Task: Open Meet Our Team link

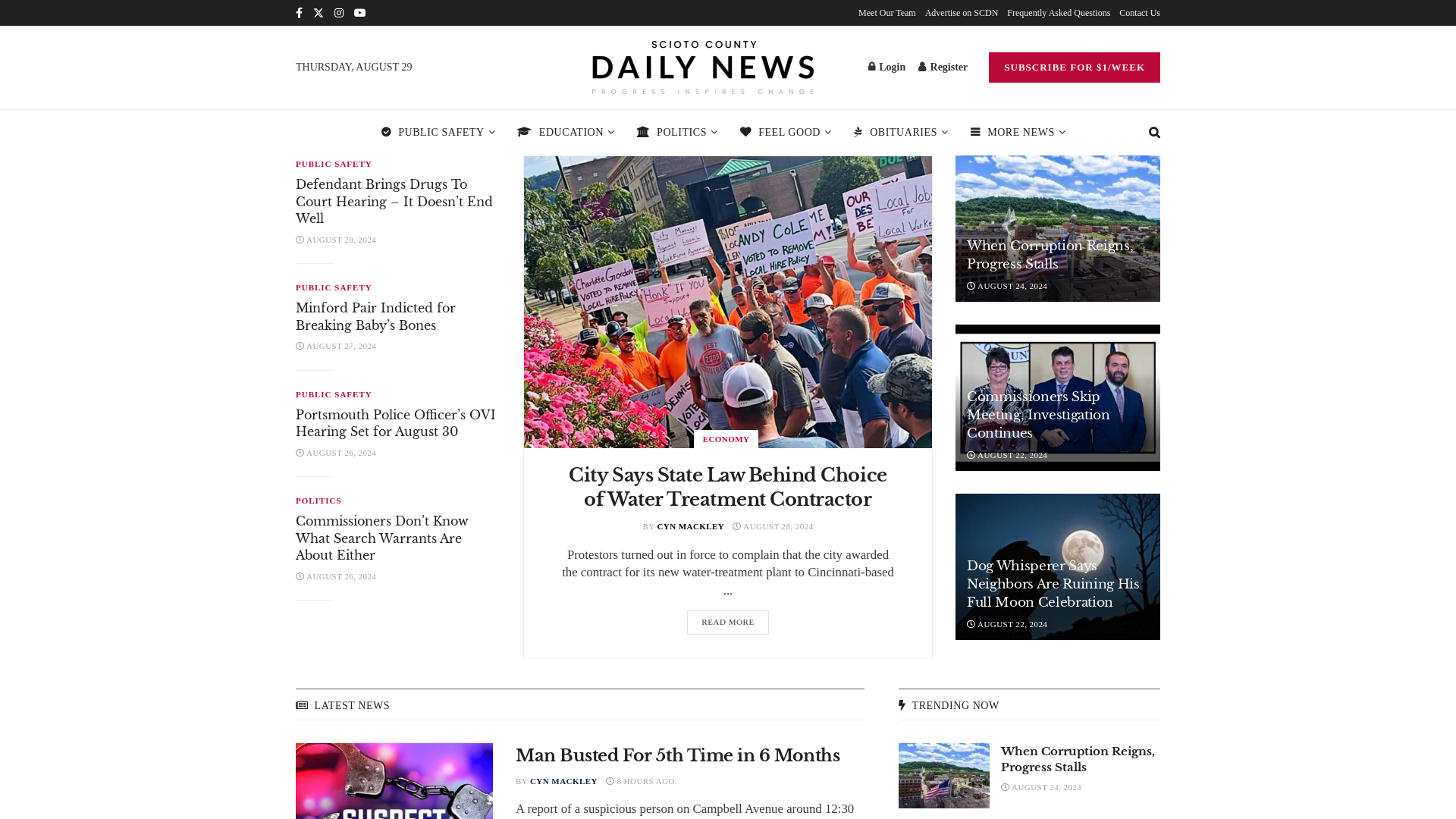Action: [886, 13]
